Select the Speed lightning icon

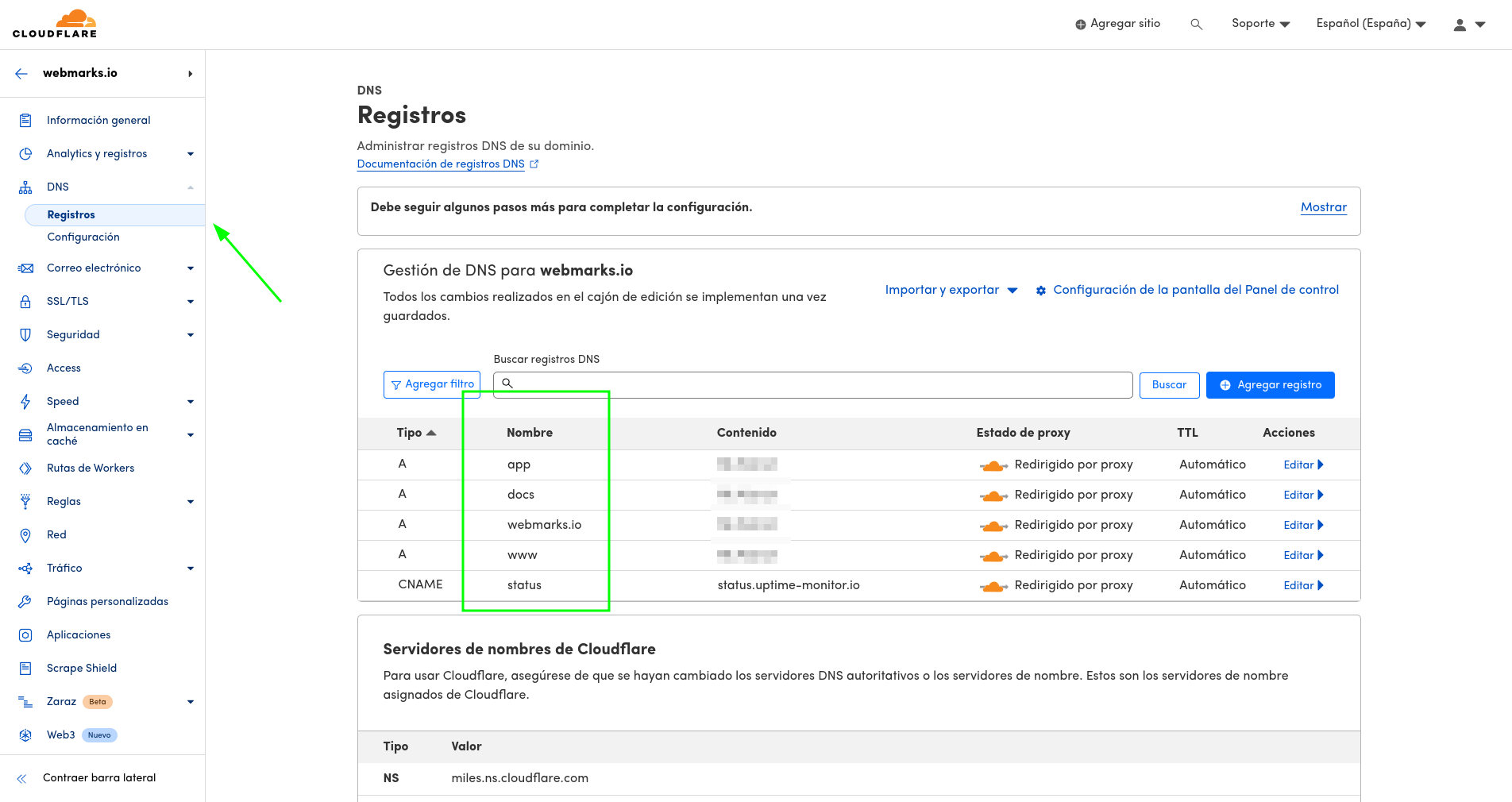coord(26,401)
